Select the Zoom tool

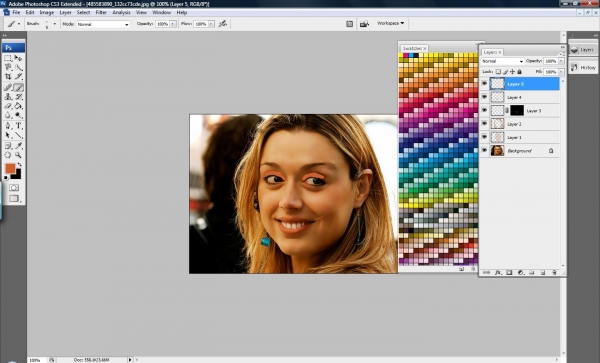18,155
